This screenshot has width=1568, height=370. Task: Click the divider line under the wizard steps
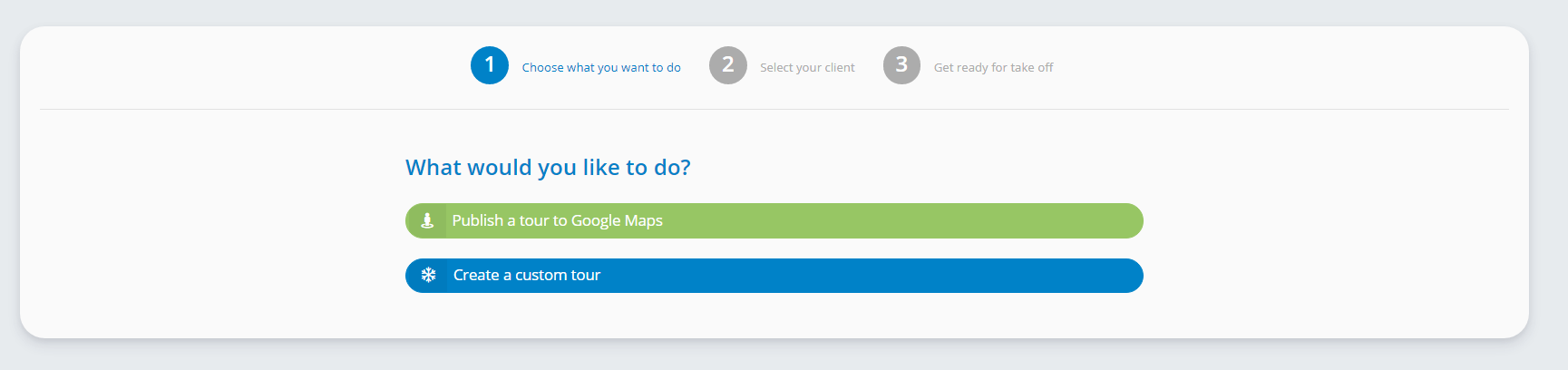click(x=774, y=109)
